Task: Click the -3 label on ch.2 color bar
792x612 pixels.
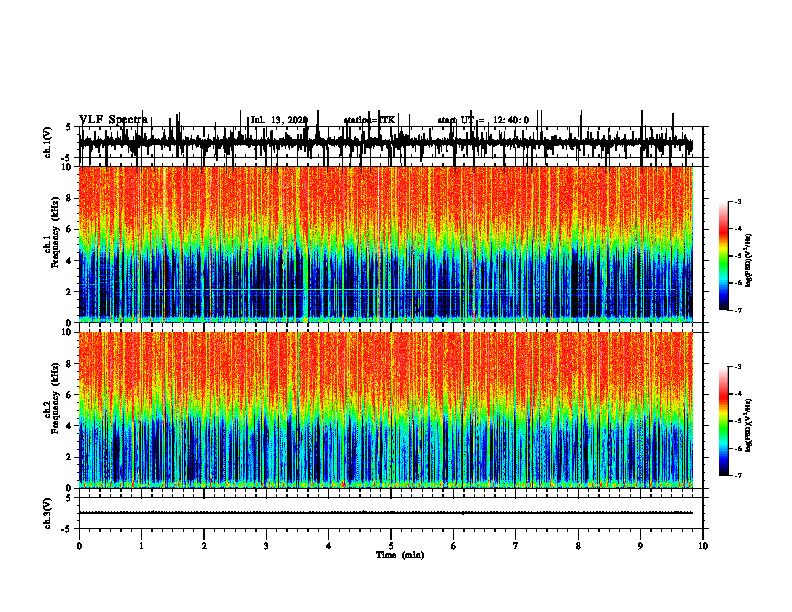Action: (738, 367)
